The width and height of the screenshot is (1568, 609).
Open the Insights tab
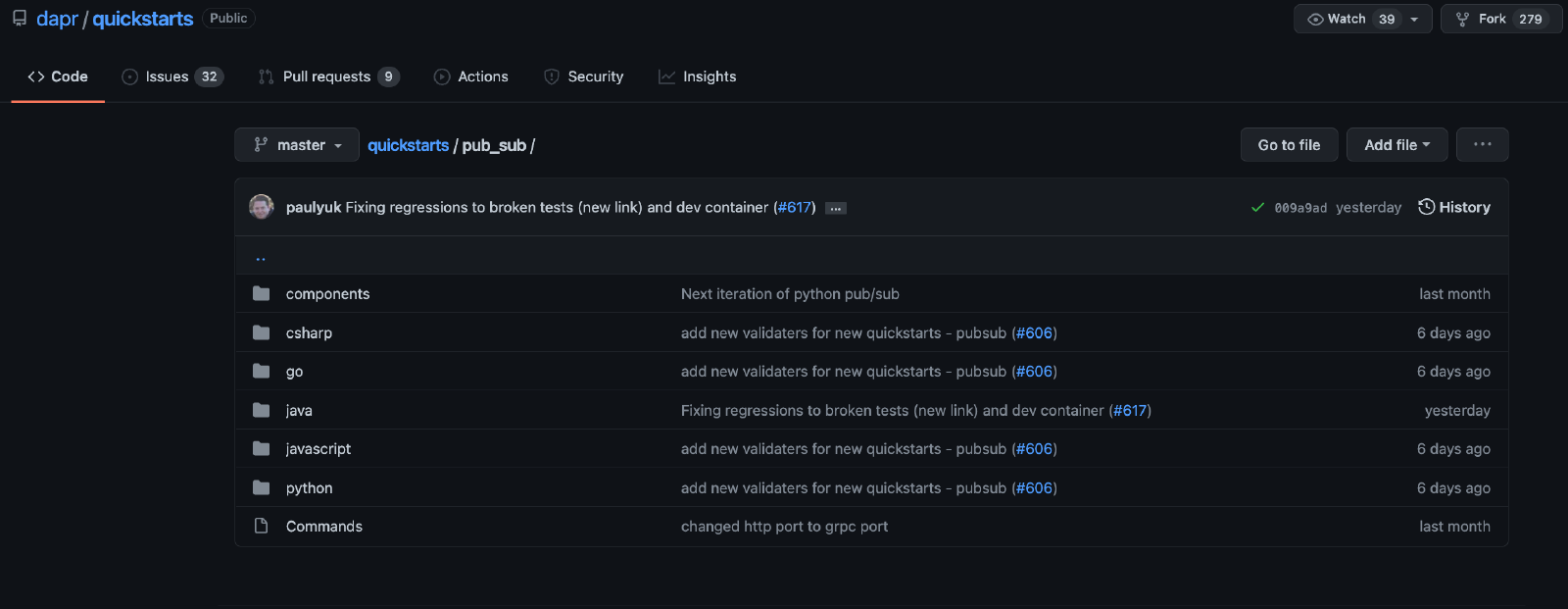(x=697, y=76)
